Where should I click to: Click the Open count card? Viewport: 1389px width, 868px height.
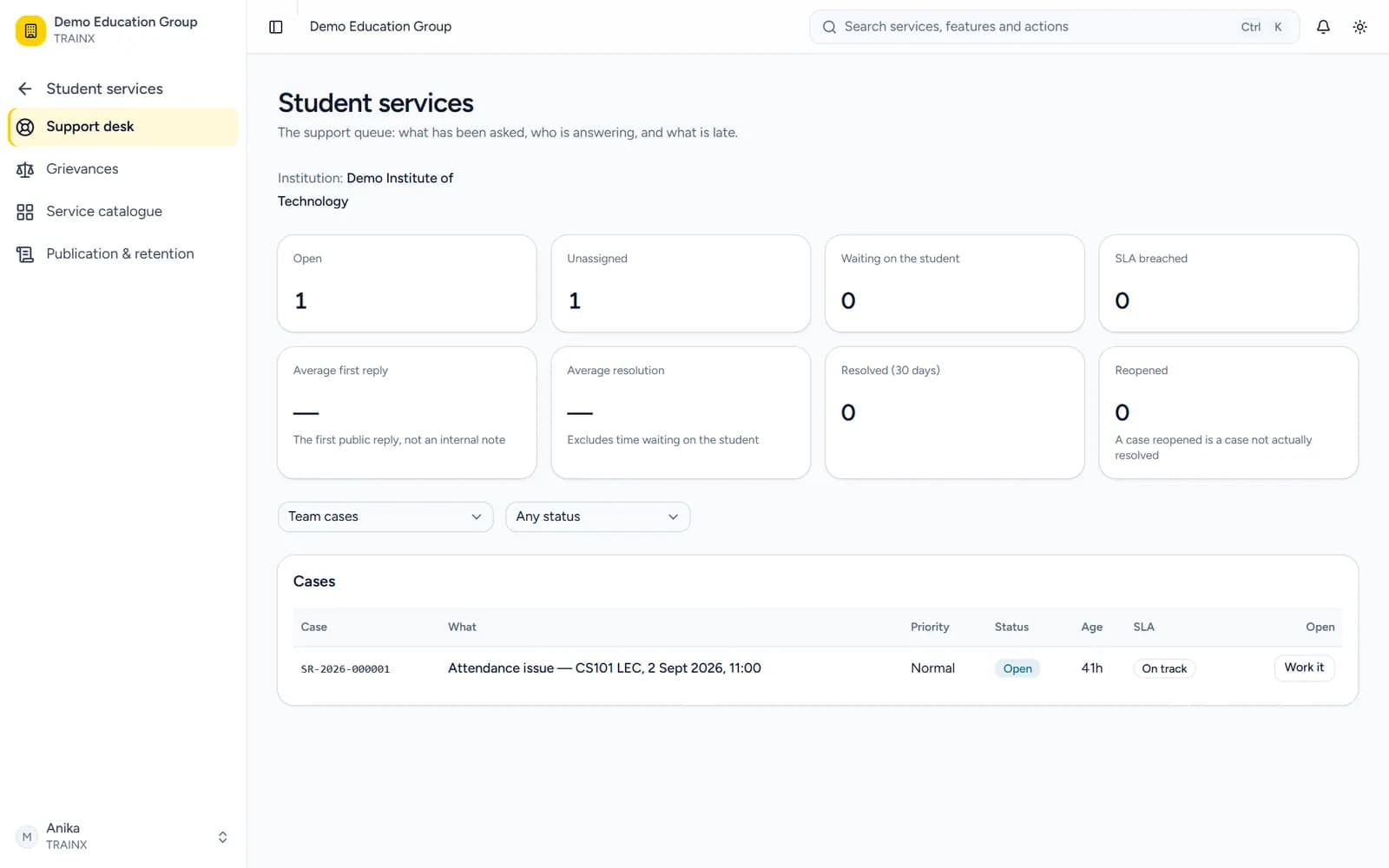(407, 283)
